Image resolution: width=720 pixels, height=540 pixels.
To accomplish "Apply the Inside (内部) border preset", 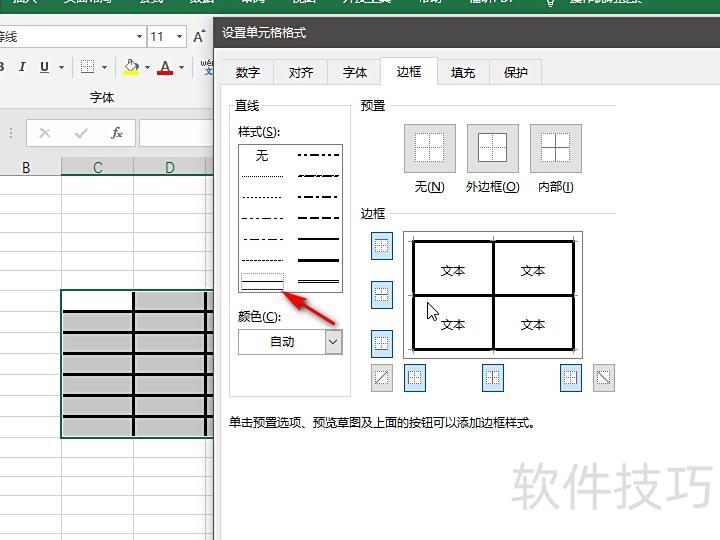I will tap(556, 148).
